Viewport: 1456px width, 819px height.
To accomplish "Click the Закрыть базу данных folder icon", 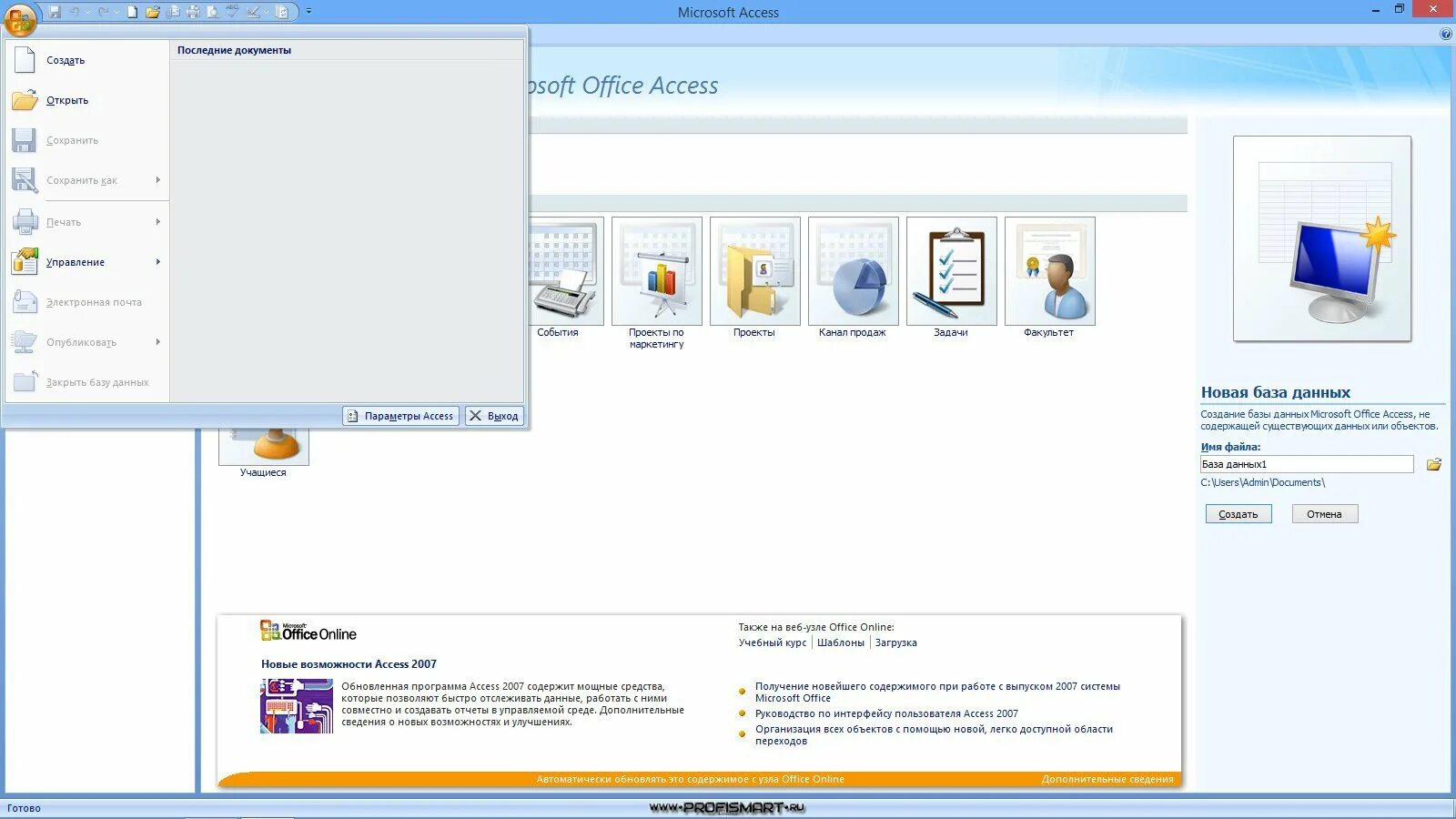I will coord(25,381).
